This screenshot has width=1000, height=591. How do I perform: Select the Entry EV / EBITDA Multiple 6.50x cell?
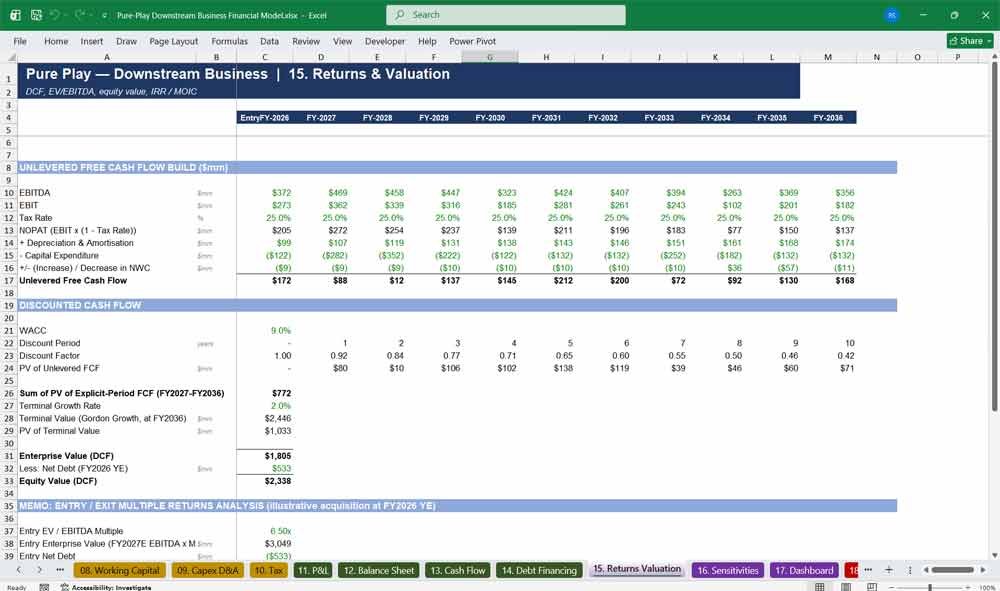click(x=264, y=531)
